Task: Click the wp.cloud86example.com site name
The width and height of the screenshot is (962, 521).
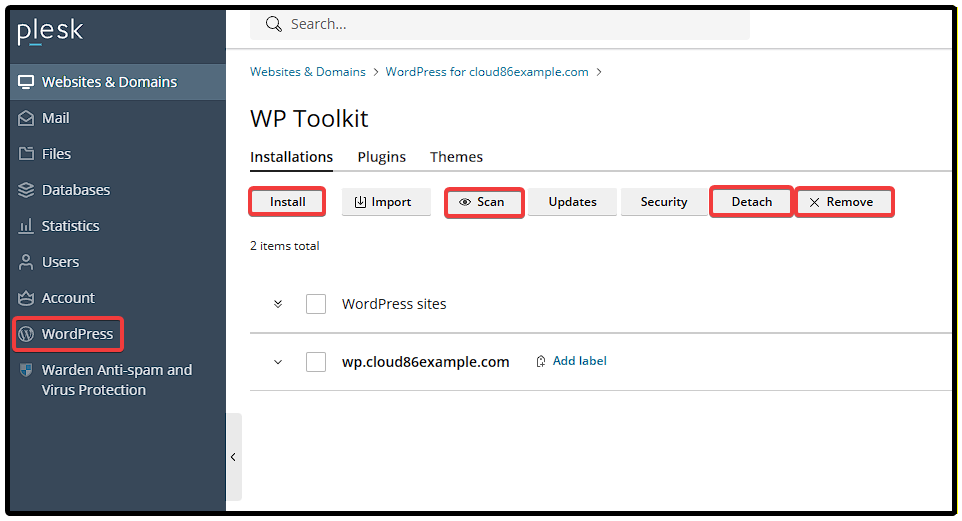Action: pos(425,362)
